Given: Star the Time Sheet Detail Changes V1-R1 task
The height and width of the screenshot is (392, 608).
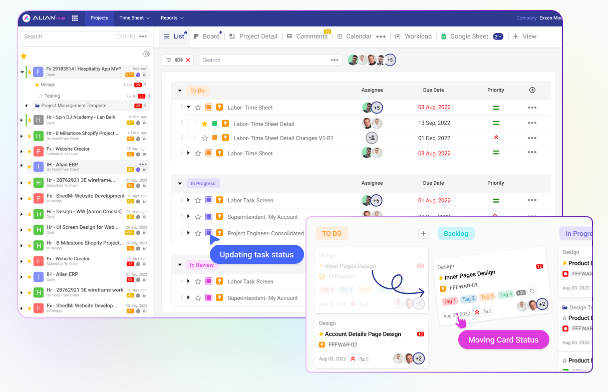Looking at the screenshot, I should tap(204, 138).
